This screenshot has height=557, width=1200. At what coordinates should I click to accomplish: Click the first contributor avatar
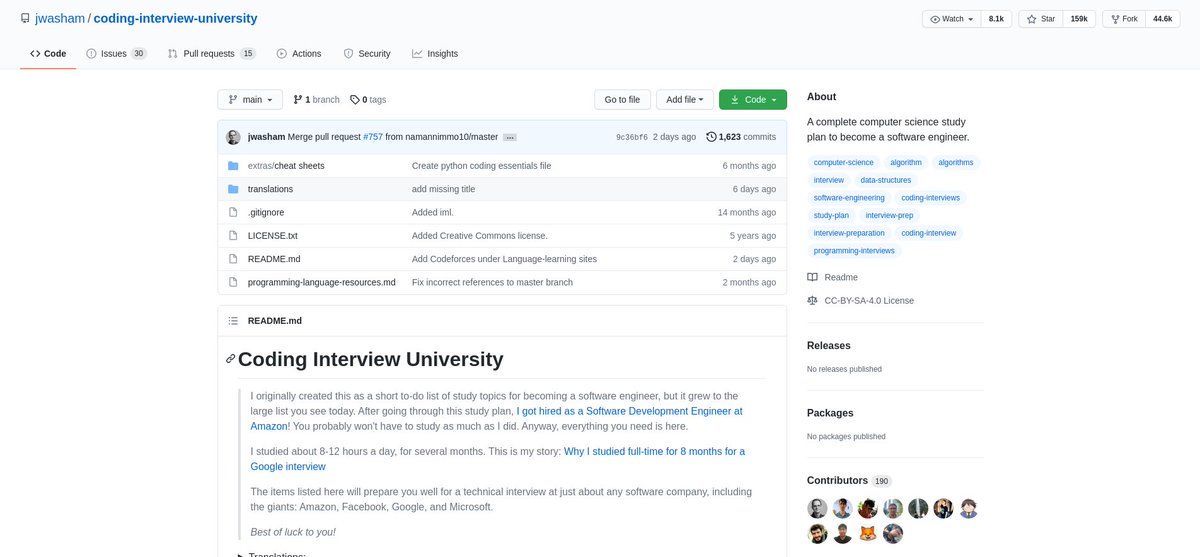click(x=817, y=508)
